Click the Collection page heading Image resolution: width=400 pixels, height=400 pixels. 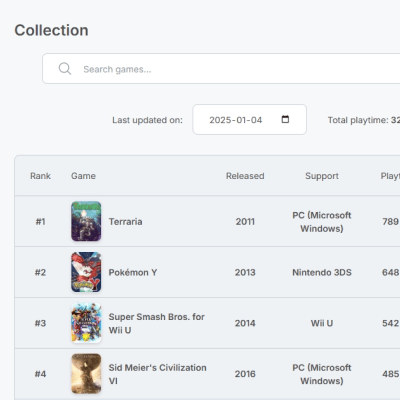[x=51, y=30]
